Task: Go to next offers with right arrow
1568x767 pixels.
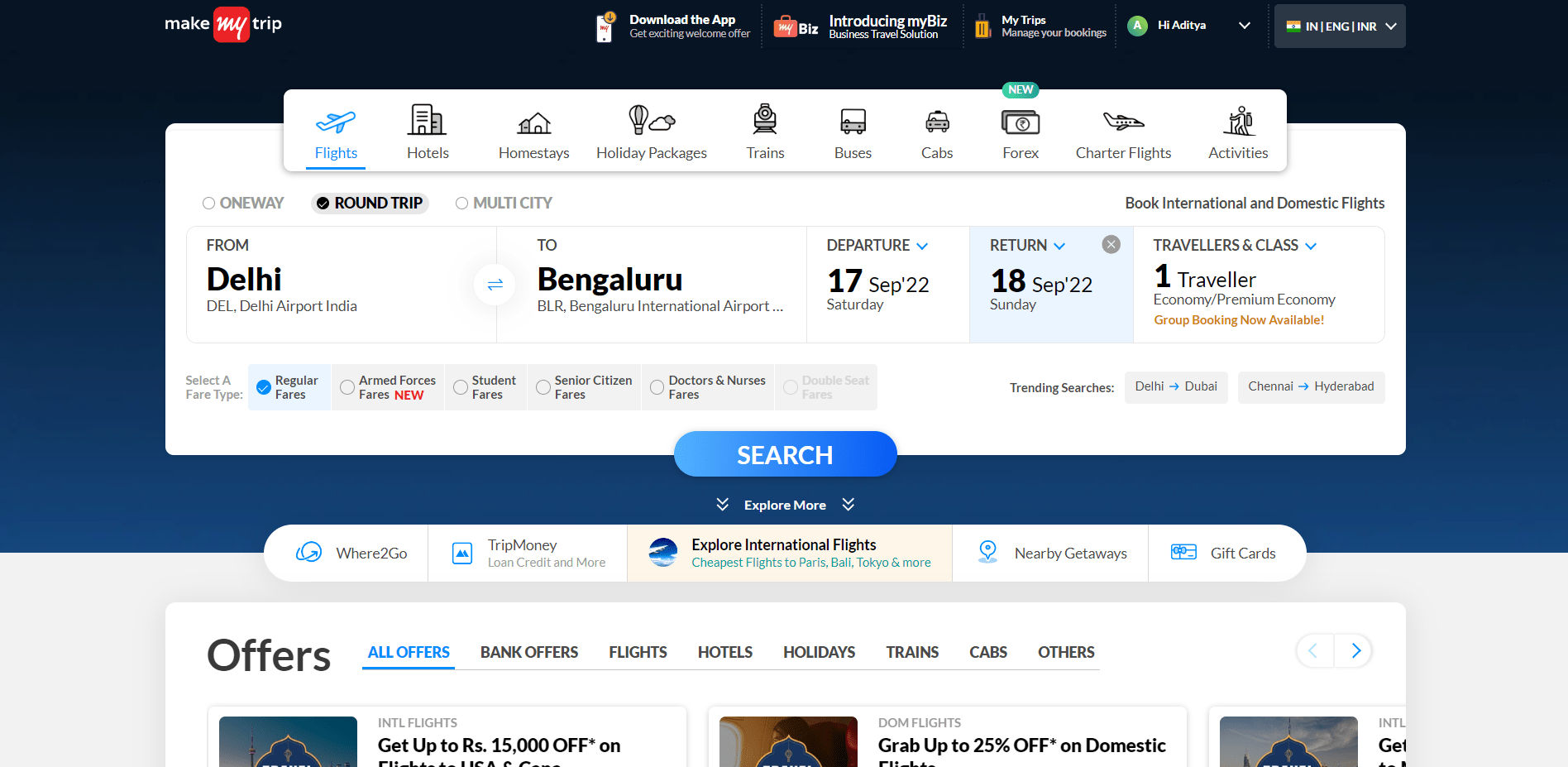Action: click(x=1354, y=651)
